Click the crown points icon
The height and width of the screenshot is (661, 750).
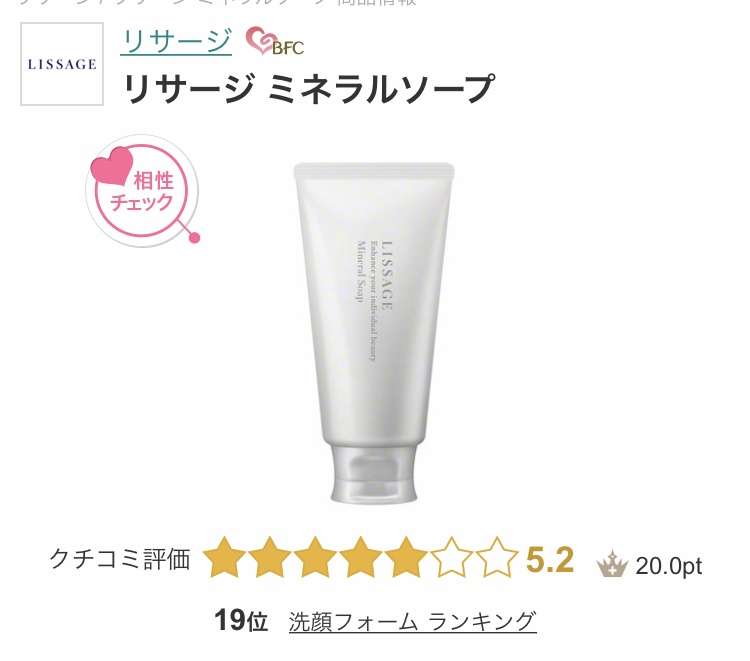pyautogui.click(x=612, y=564)
